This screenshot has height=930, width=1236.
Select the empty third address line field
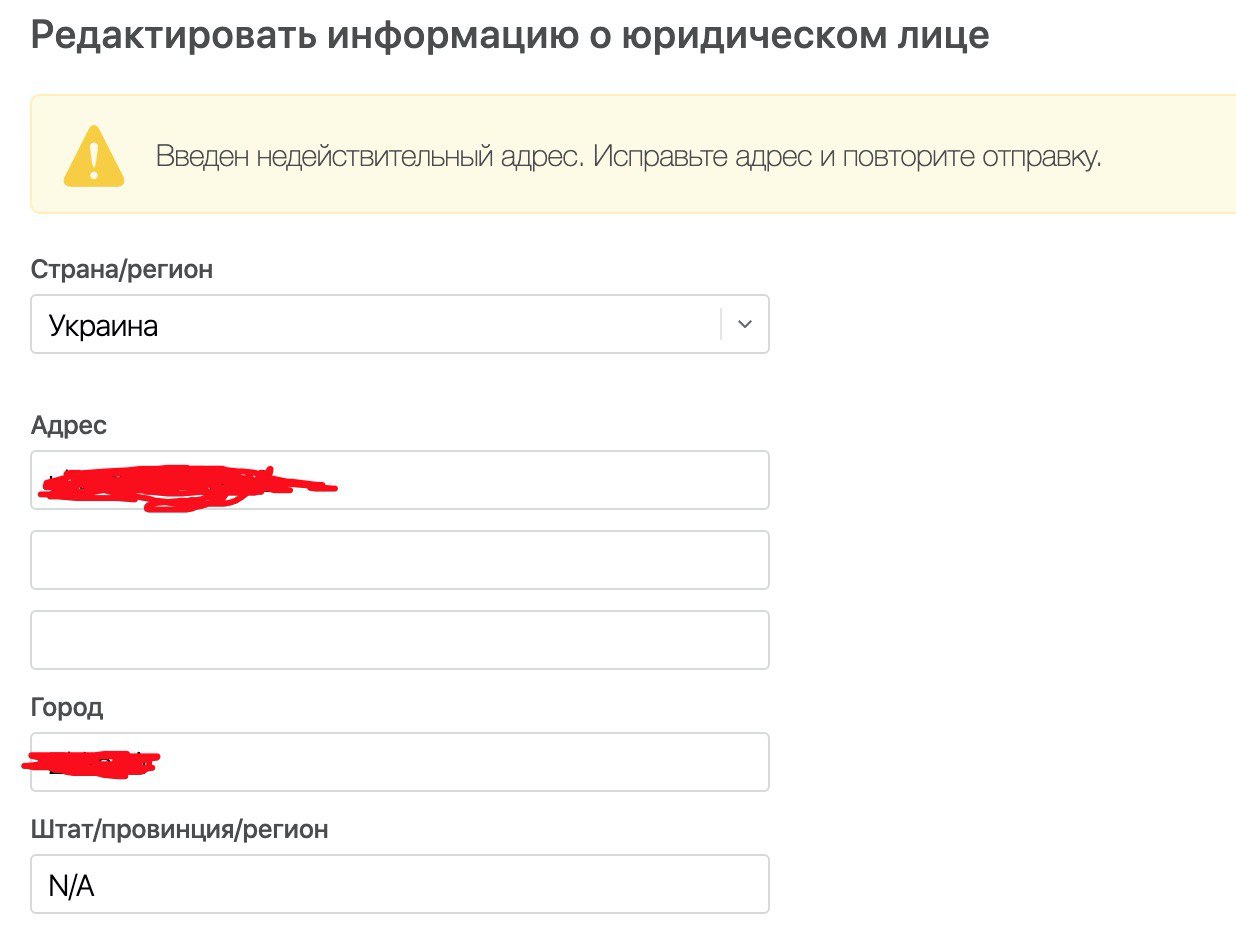click(400, 640)
